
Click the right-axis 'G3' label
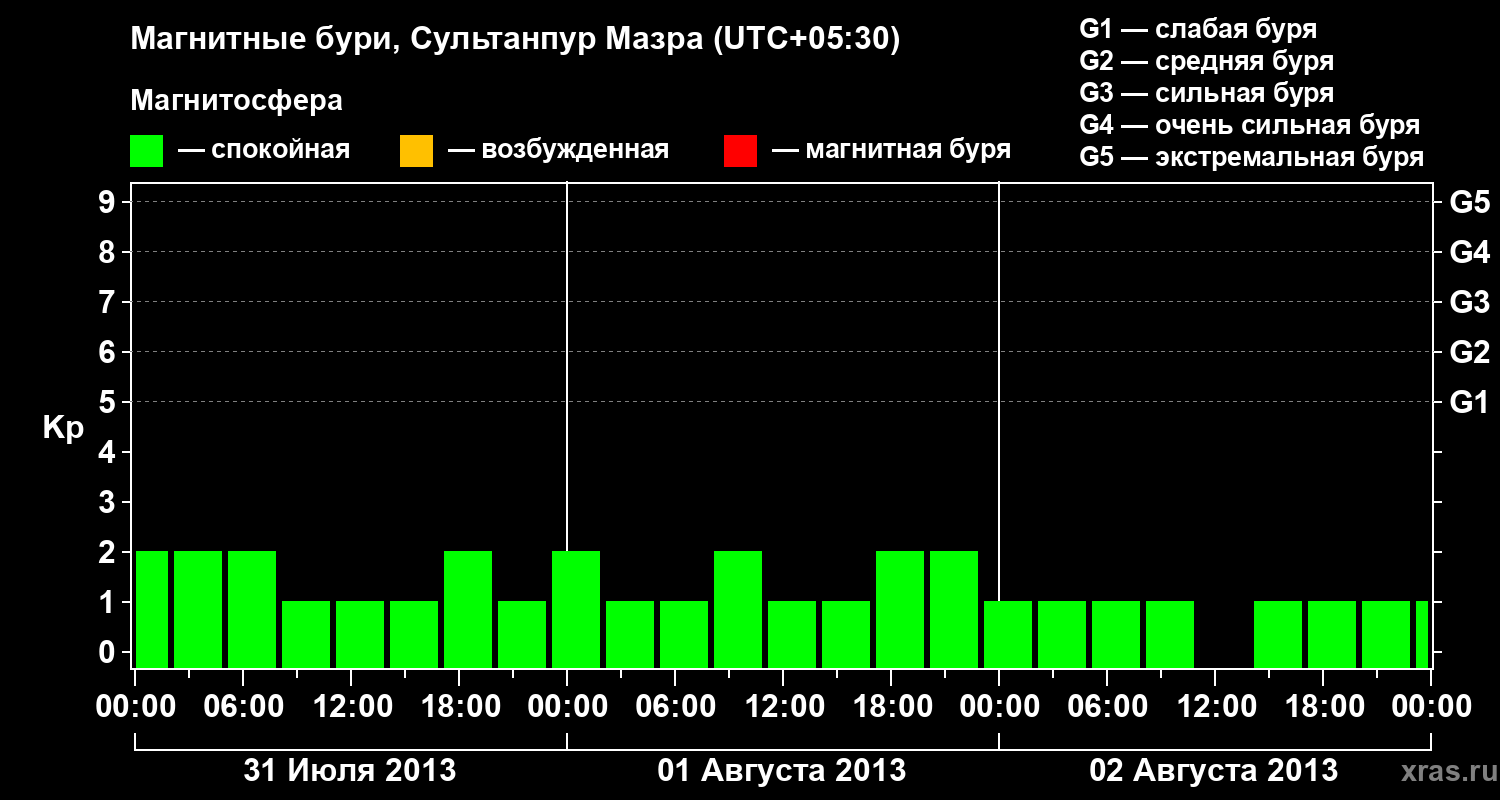tap(1469, 302)
